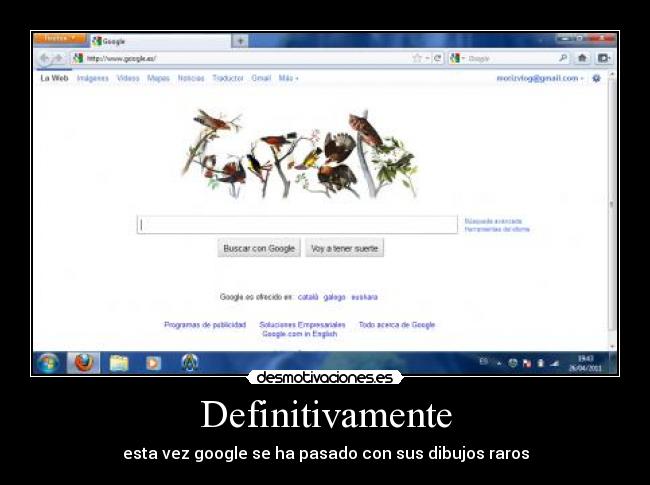
Task: Click the round blue taskbar app icon
Action: [x=190, y=363]
